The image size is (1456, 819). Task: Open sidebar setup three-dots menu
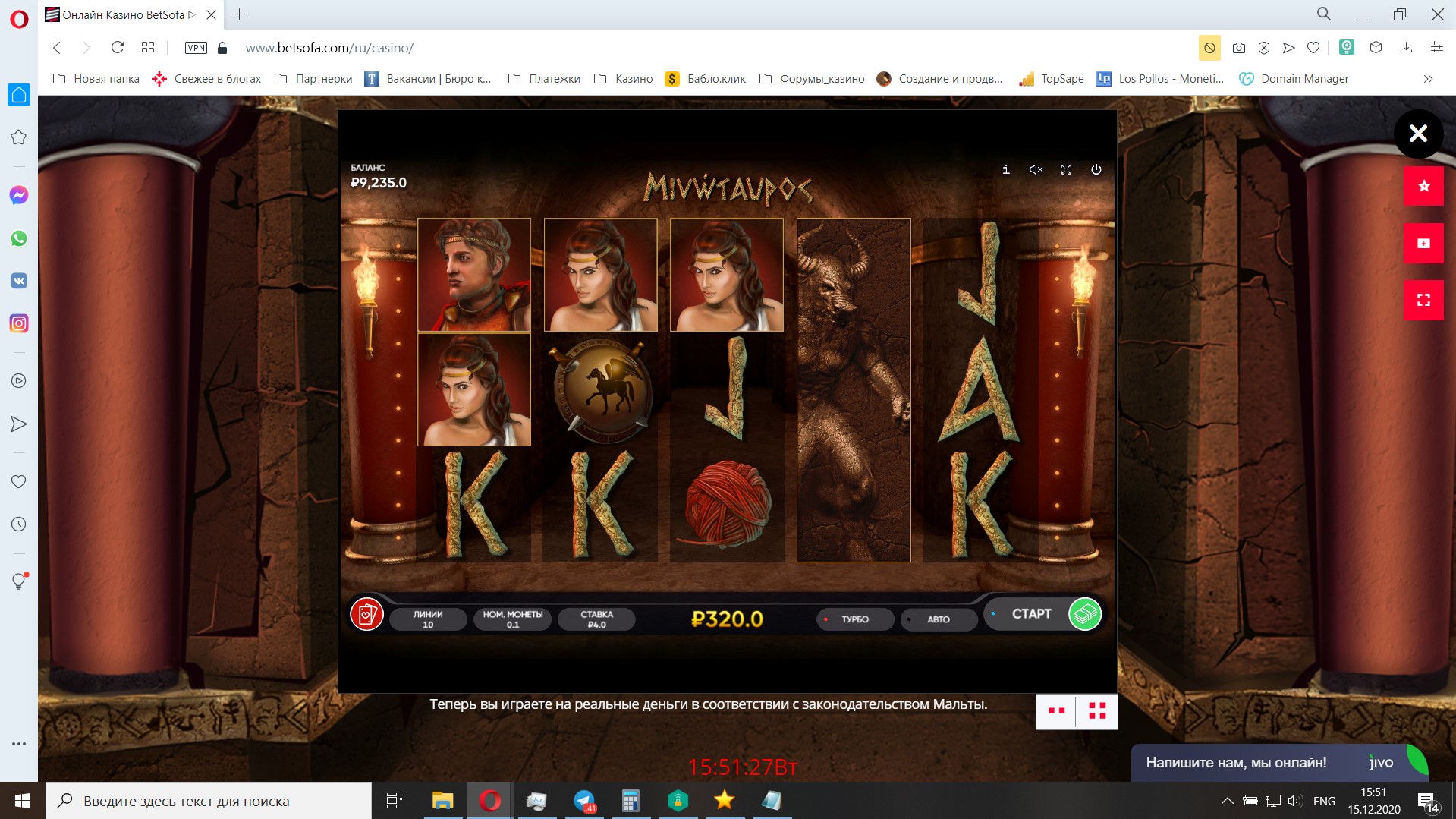(x=19, y=744)
